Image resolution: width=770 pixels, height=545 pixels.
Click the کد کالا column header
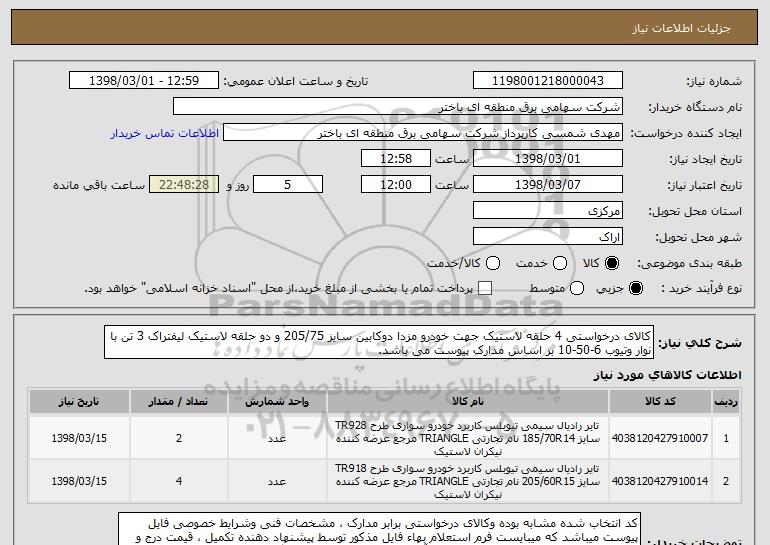(x=660, y=402)
